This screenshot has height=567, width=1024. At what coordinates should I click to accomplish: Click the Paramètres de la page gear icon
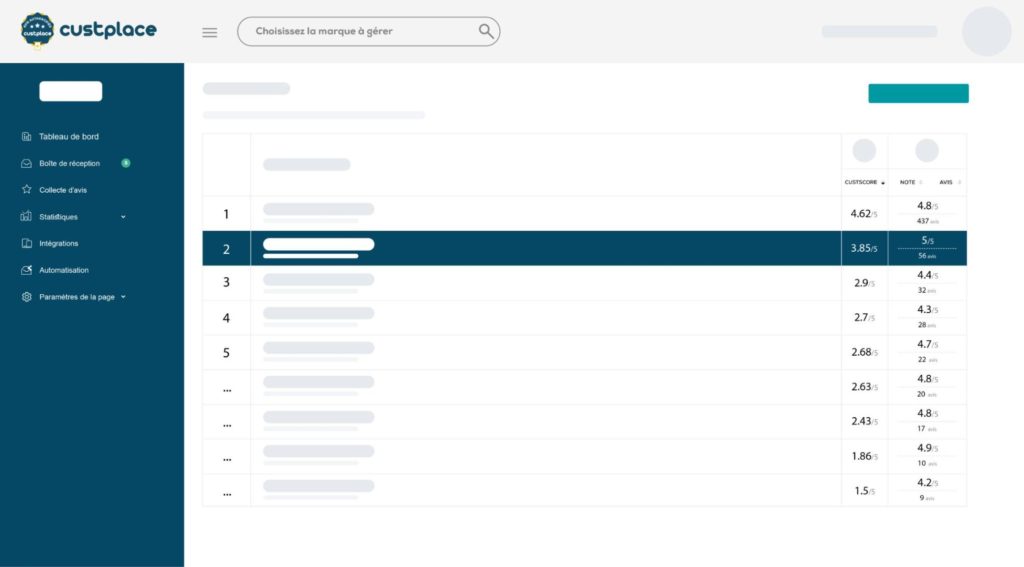coord(27,297)
